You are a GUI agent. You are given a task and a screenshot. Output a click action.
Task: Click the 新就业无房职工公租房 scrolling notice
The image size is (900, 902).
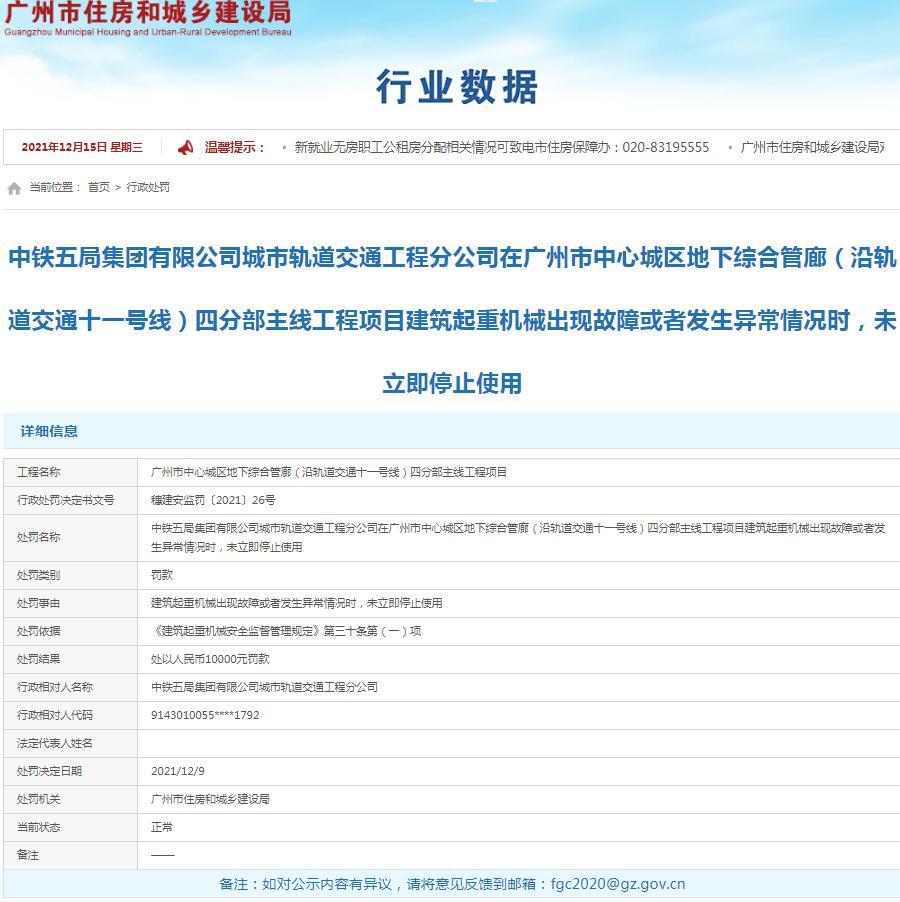coord(501,147)
